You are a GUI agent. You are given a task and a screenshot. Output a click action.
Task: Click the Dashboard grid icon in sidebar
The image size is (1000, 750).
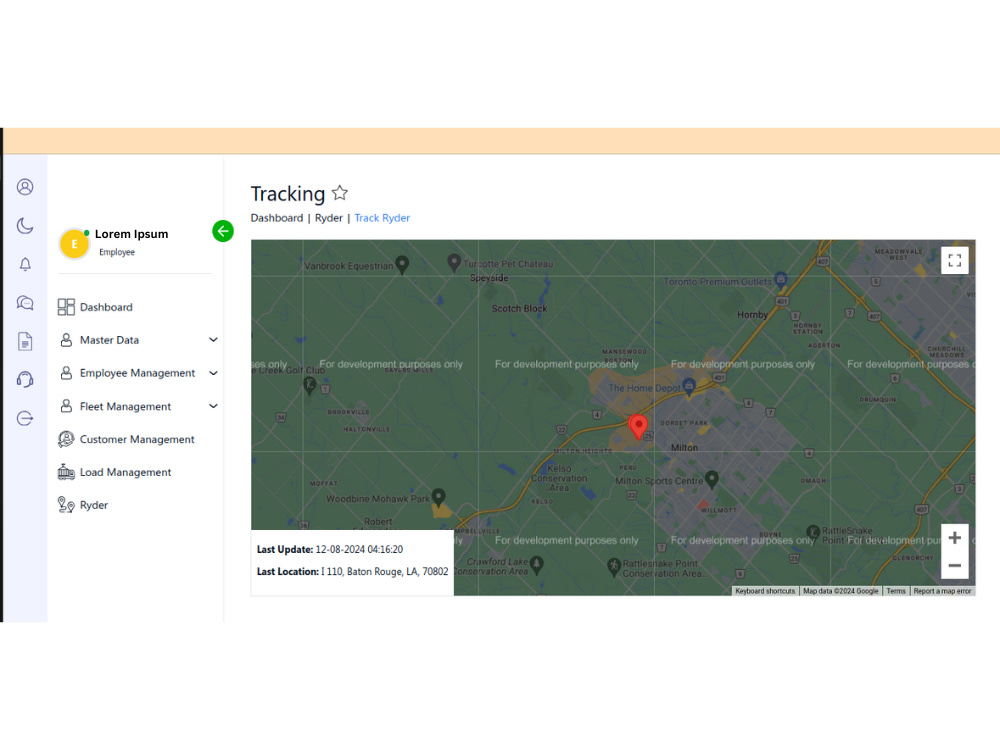pos(66,307)
